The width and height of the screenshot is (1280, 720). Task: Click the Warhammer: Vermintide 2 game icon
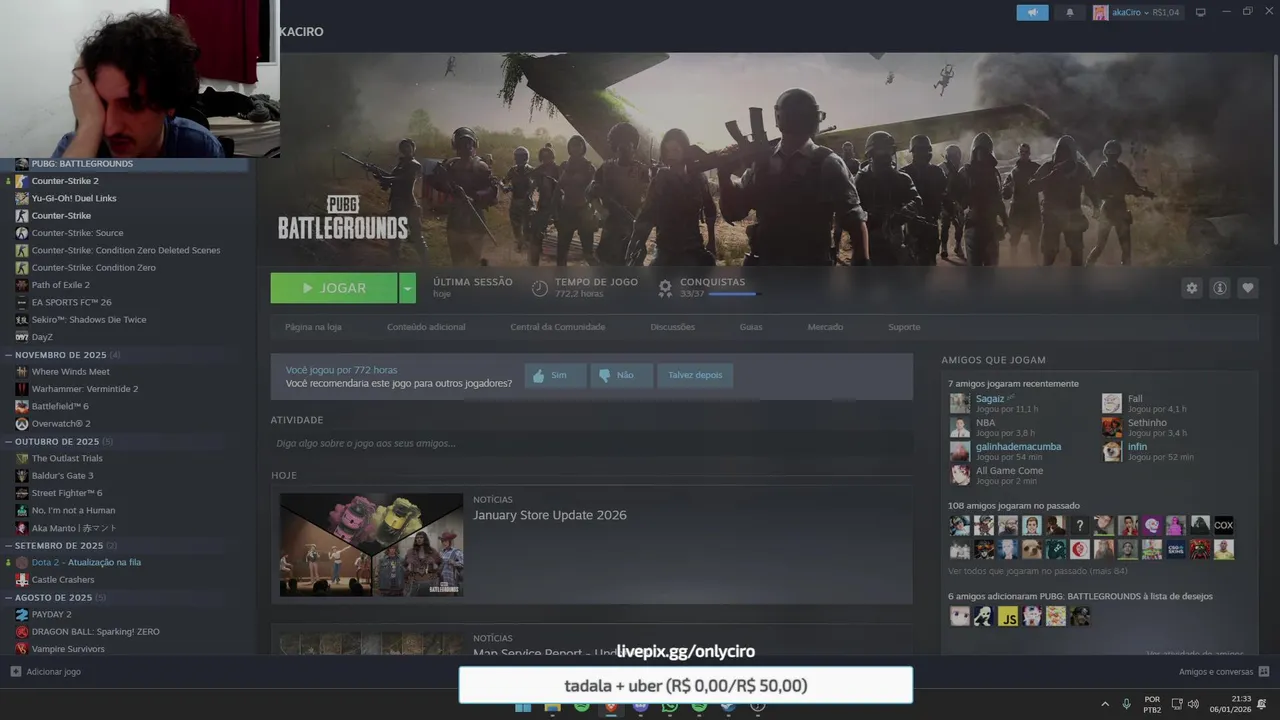22,389
